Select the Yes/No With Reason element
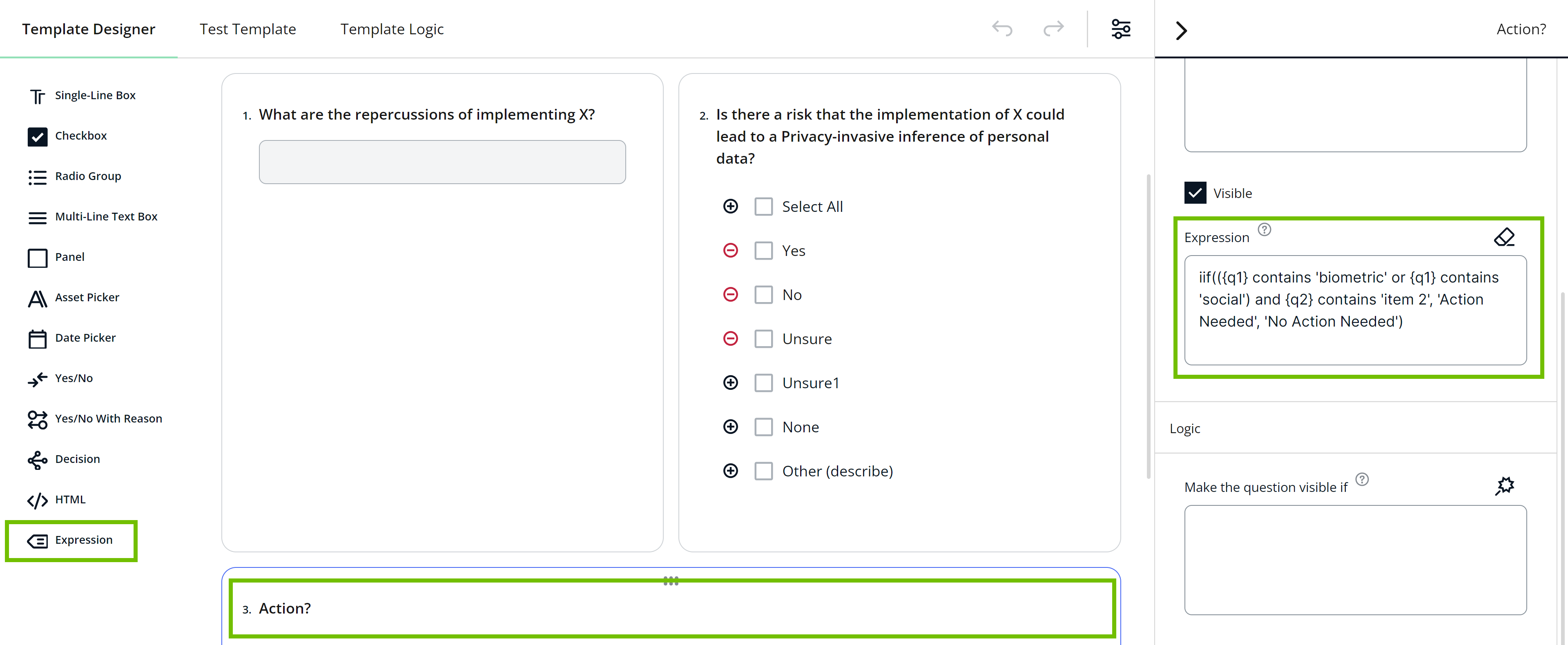This screenshot has height=645, width=1568. click(x=108, y=419)
